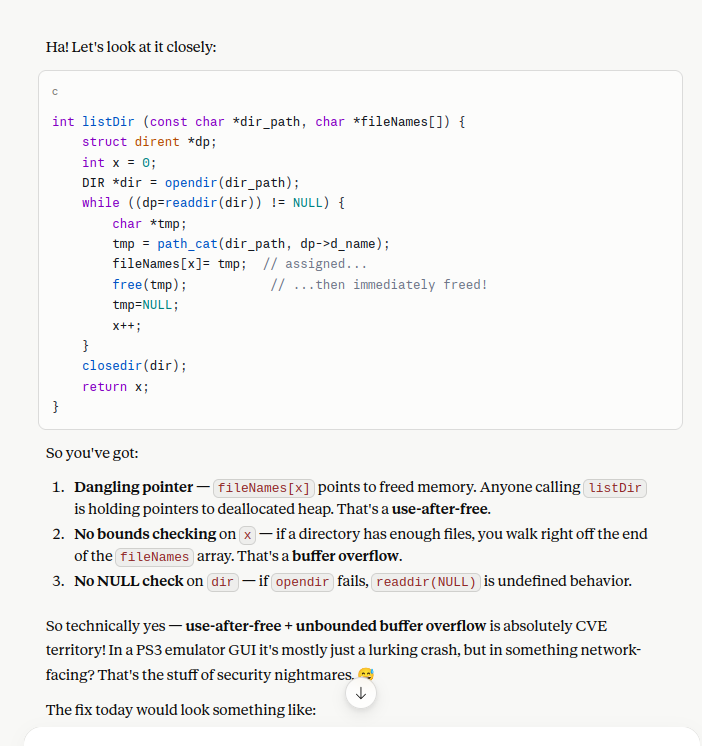Click the code line 'char *tmp;'
This screenshot has height=746, width=702.
[x=149, y=224]
